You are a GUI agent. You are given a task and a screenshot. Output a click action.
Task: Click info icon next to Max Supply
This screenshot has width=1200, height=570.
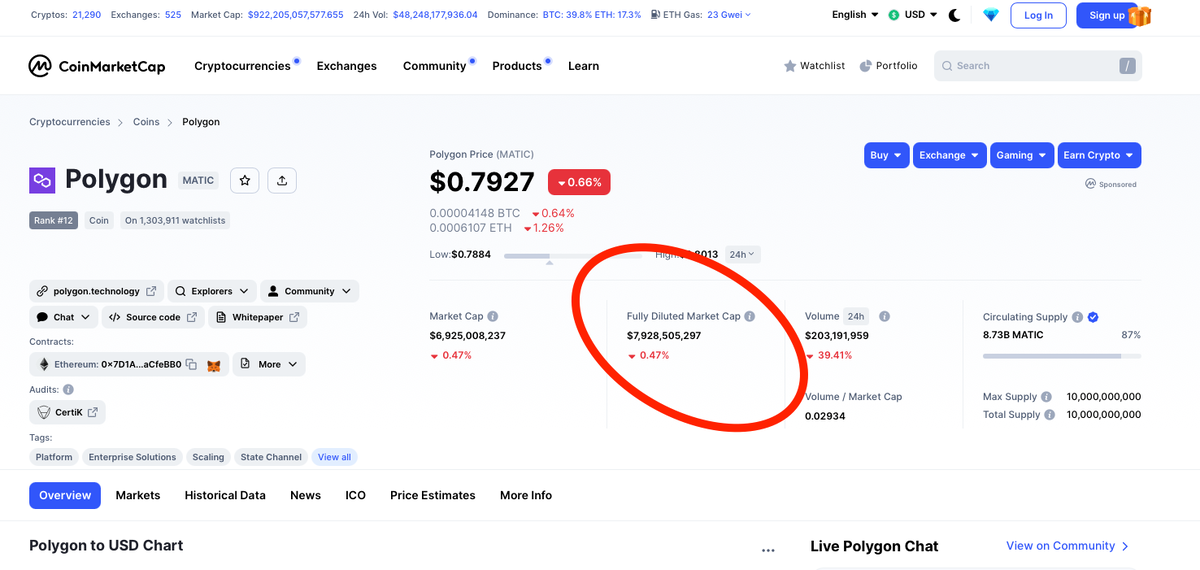point(1046,397)
